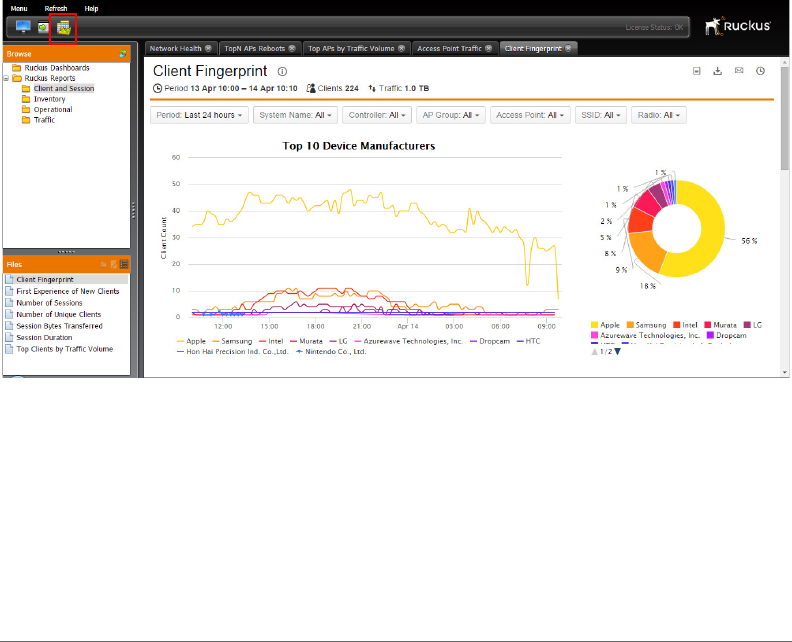Open the Period: Last 24 hours dropdown
The height and width of the screenshot is (642, 792).
[x=199, y=115]
